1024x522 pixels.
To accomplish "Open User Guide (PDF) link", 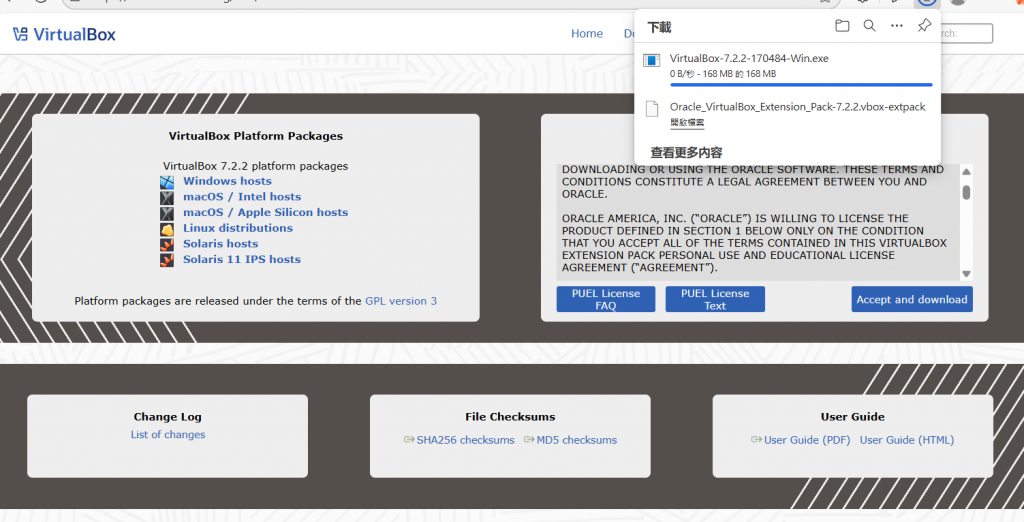I will pyautogui.click(x=807, y=440).
